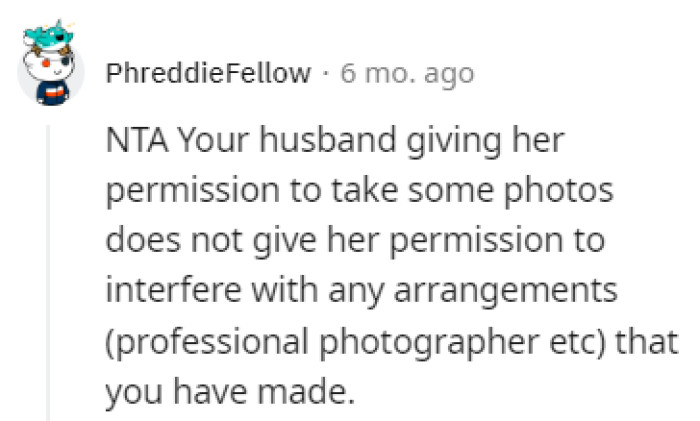Click the "6 mo. ago" timestamp

coord(407,73)
